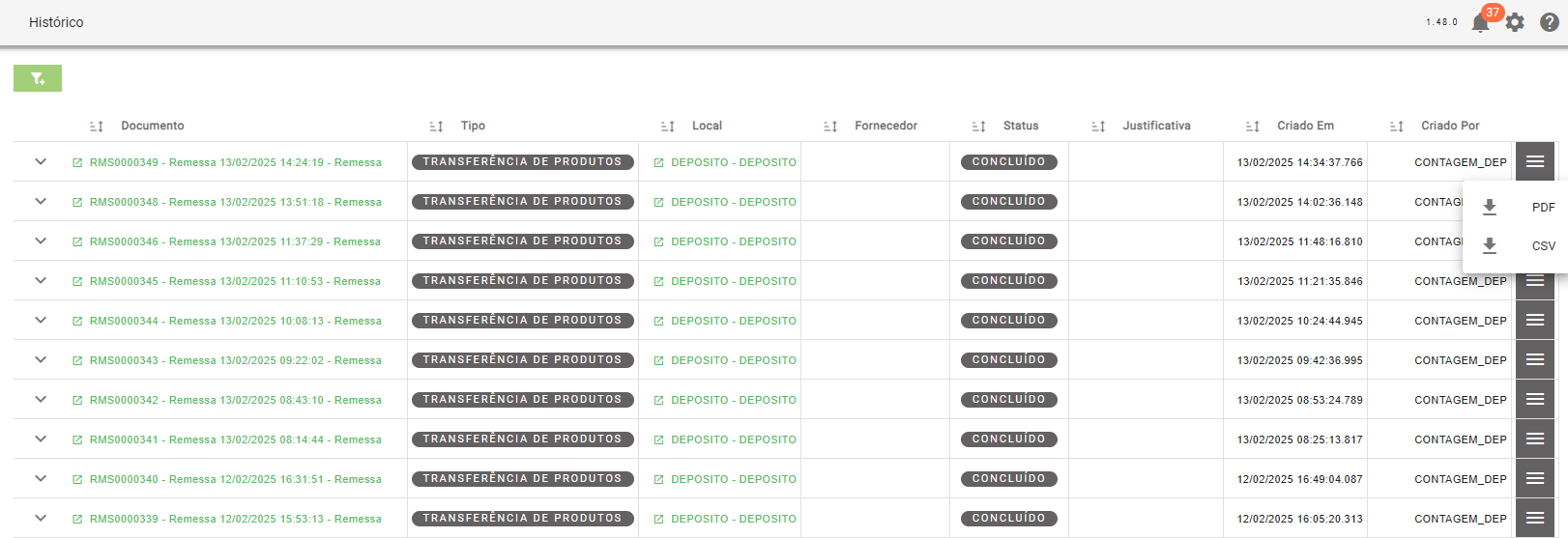The width and height of the screenshot is (1568, 538).
Task: Open document RMS0000342 Remessa link
Action: pos(236,400)
